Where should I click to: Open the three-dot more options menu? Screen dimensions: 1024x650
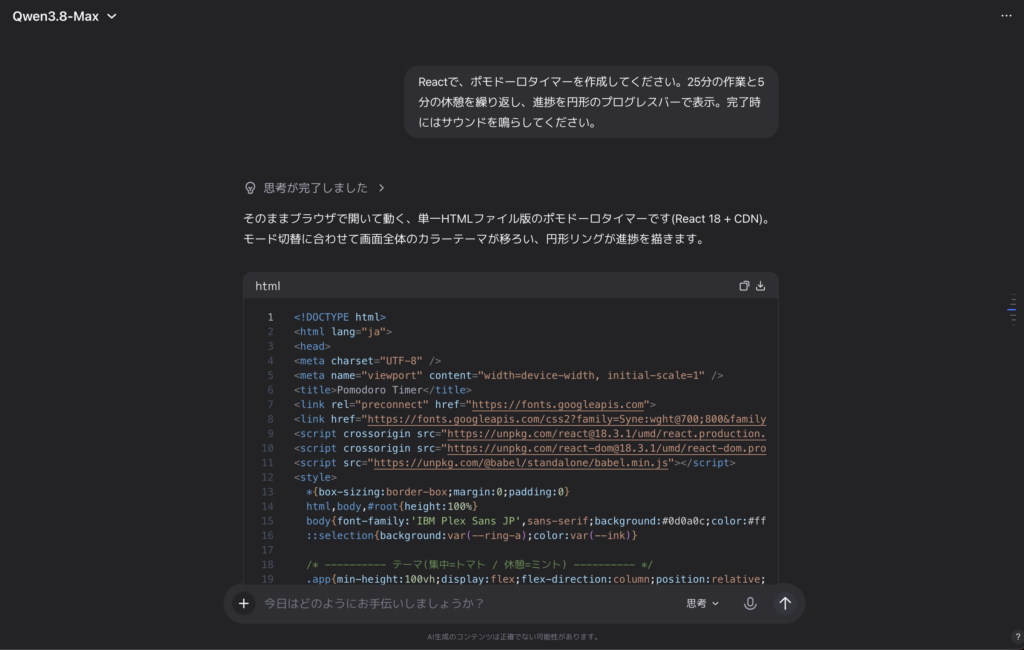1006,16
